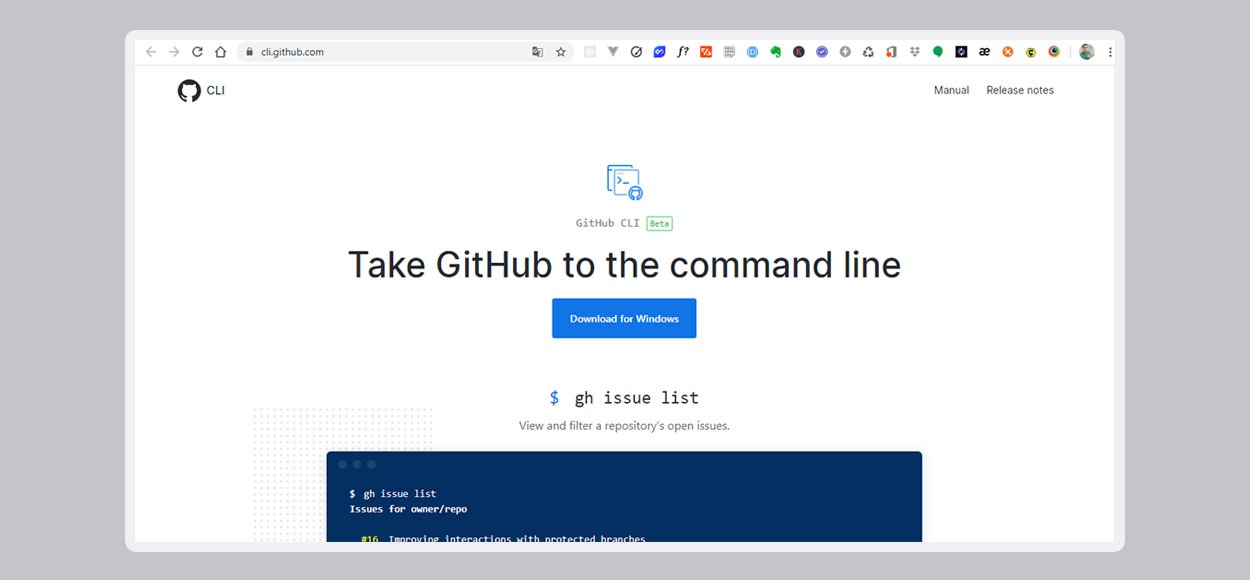Click the 'Take GitHub to the command line' heading
Image resolution: width=1250 pixels, height=580 pixels.
tap(624, 265)
